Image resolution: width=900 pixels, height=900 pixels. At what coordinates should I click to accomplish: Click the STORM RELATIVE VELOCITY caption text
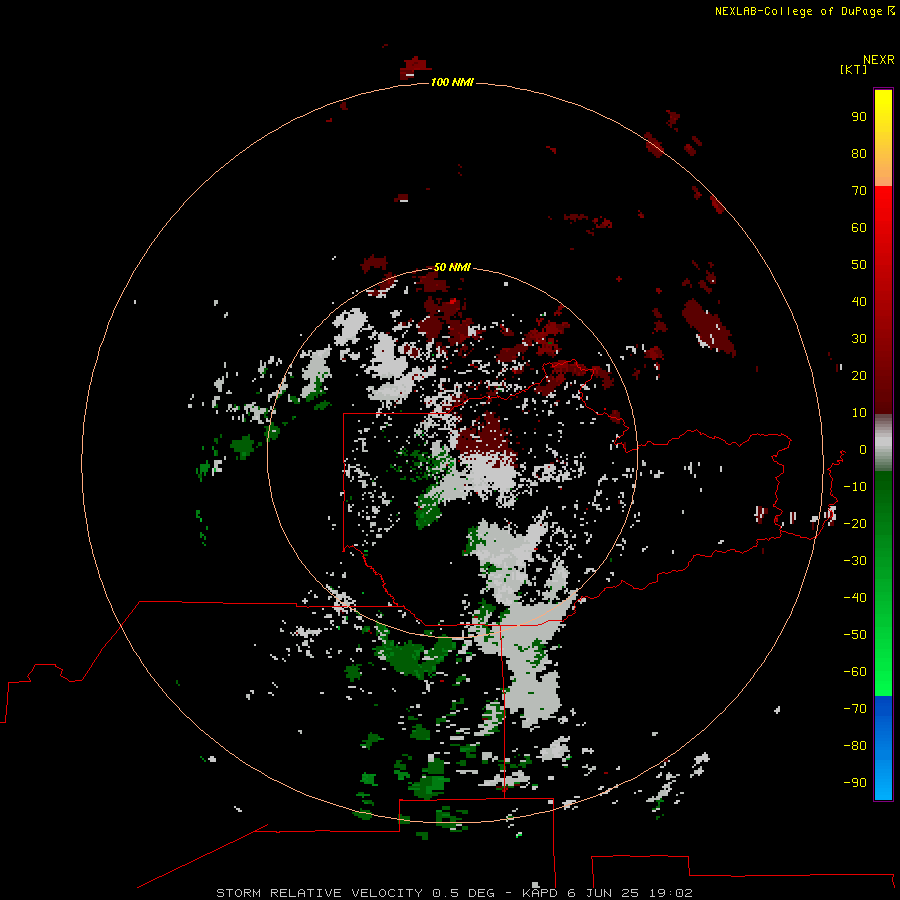click(x=319, y=893)
